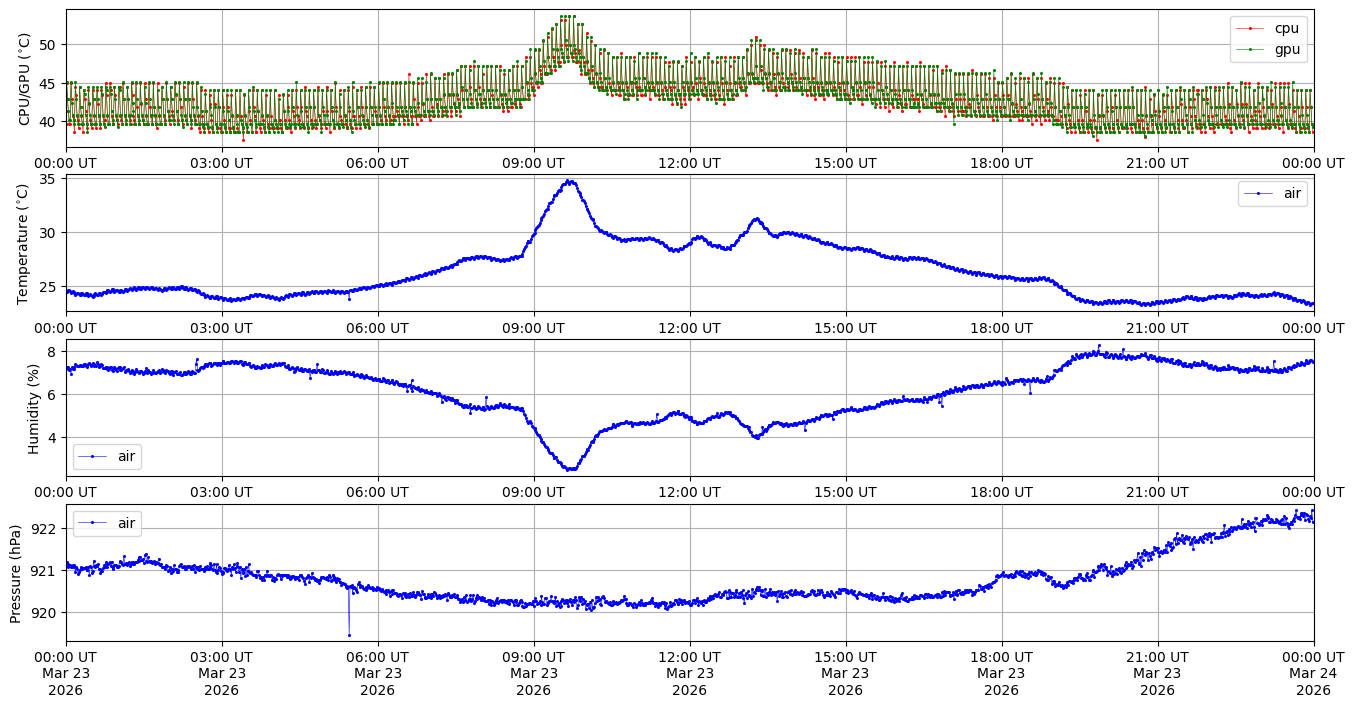
Task: Click the 50 tick on the CPU/GPU axis
Action: [x=49, y=45]
